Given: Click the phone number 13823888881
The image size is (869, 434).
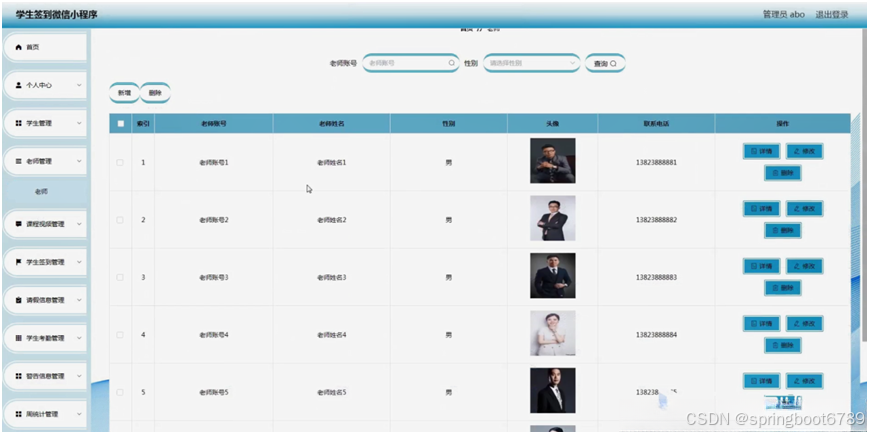Looking at the screenshot, I should pos(656,162).
